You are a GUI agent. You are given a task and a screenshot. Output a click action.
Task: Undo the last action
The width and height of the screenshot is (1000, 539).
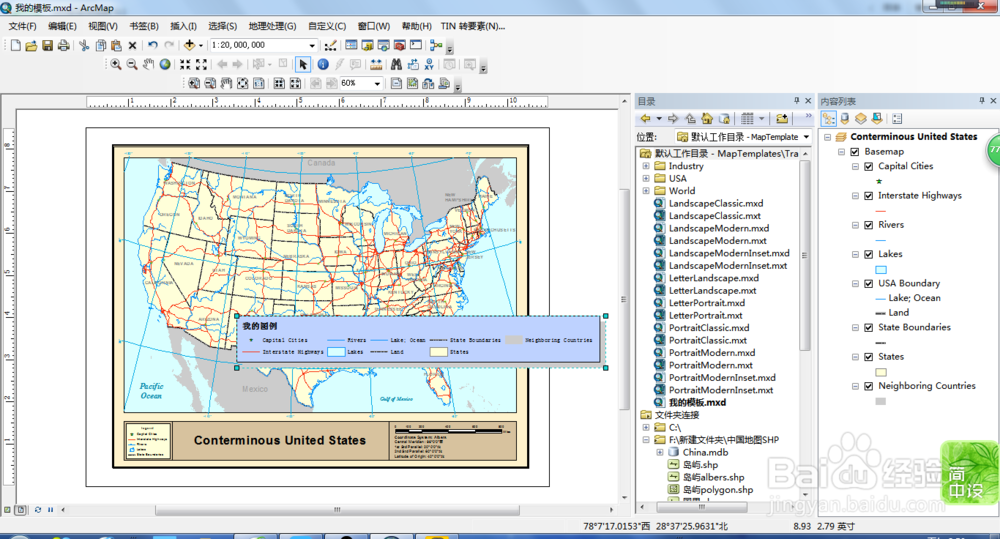pos(152,45)
